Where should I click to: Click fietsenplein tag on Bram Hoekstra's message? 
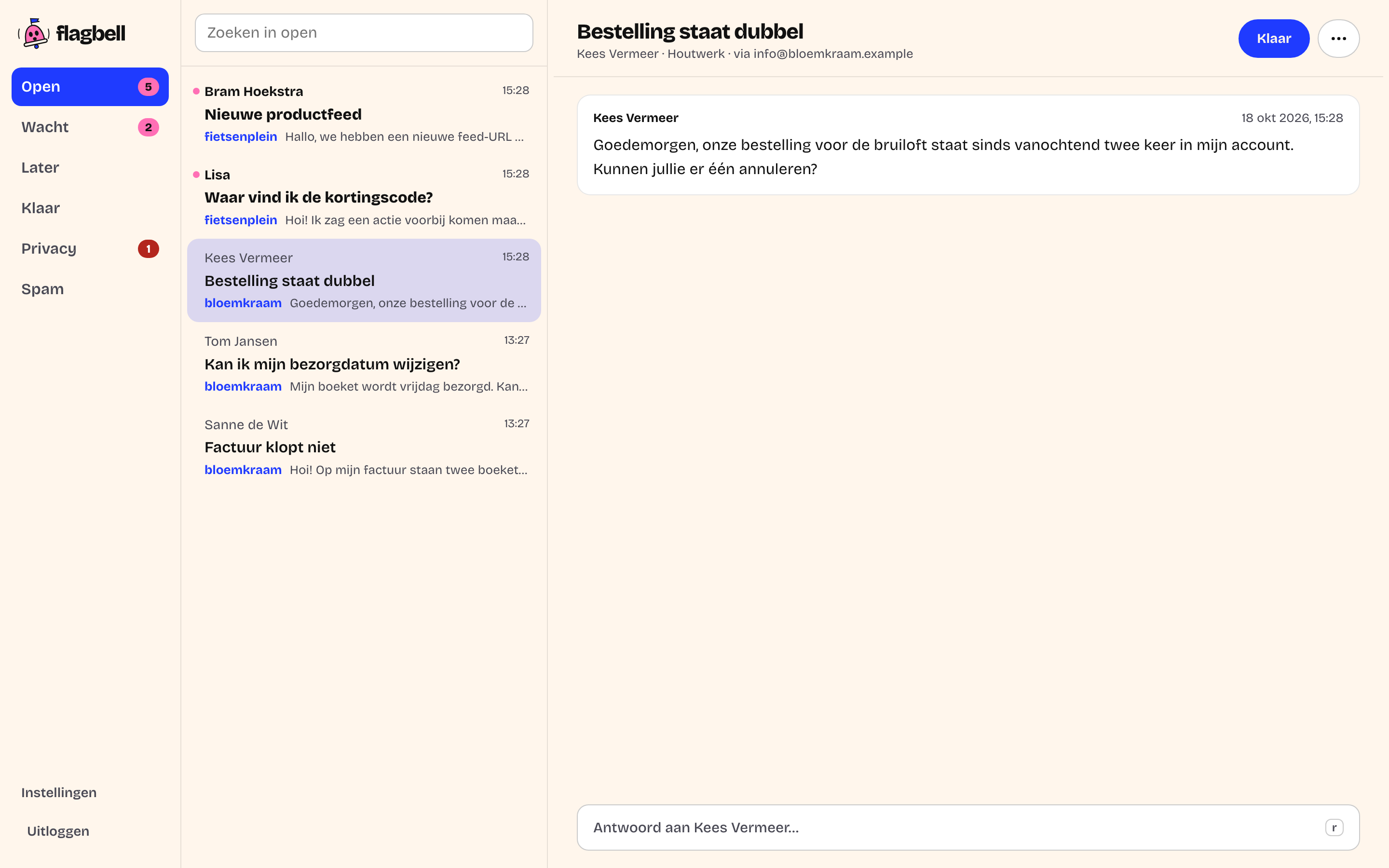241,136
